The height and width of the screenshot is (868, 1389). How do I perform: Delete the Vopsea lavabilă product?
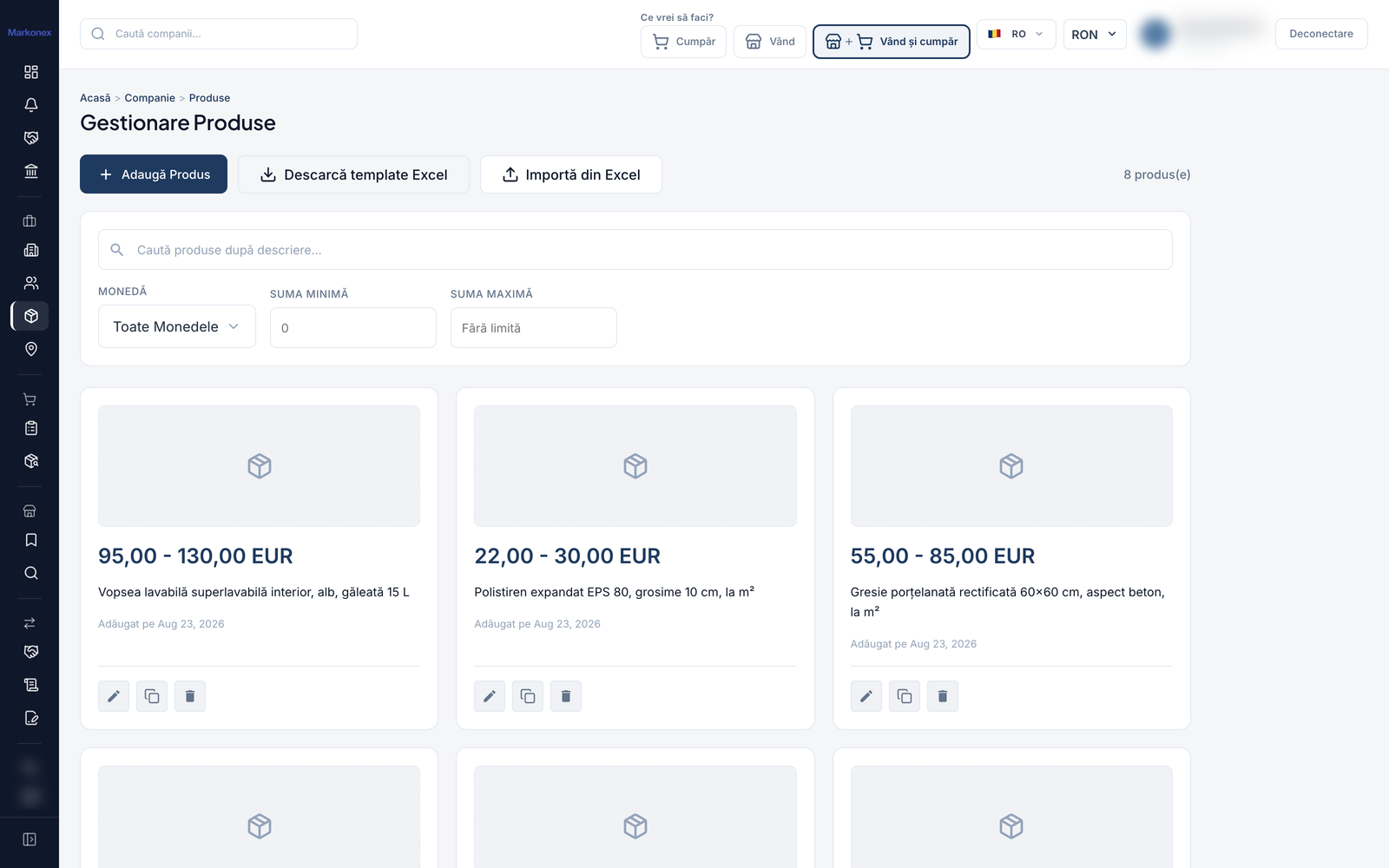[x=190, y=696]
